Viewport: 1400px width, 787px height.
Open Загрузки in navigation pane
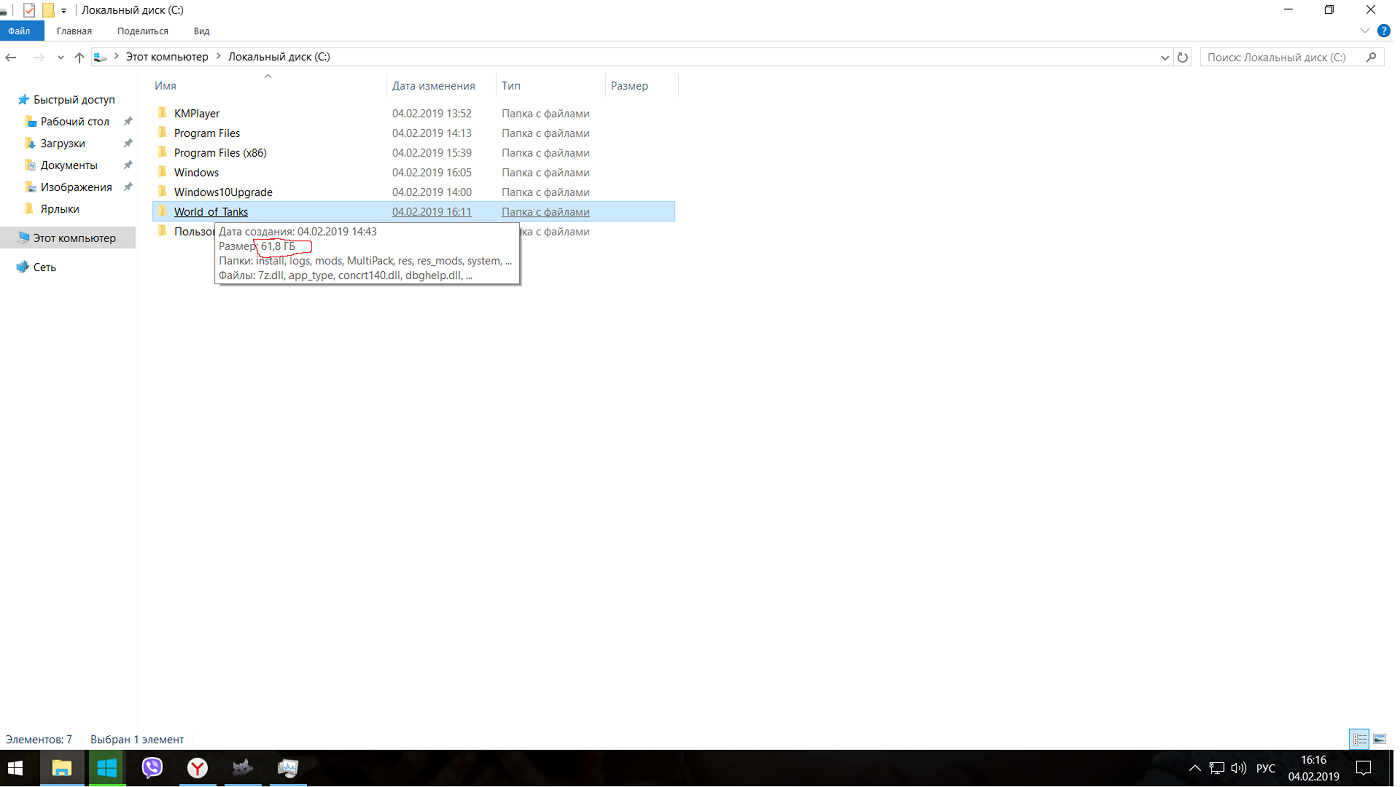point(63,143)
